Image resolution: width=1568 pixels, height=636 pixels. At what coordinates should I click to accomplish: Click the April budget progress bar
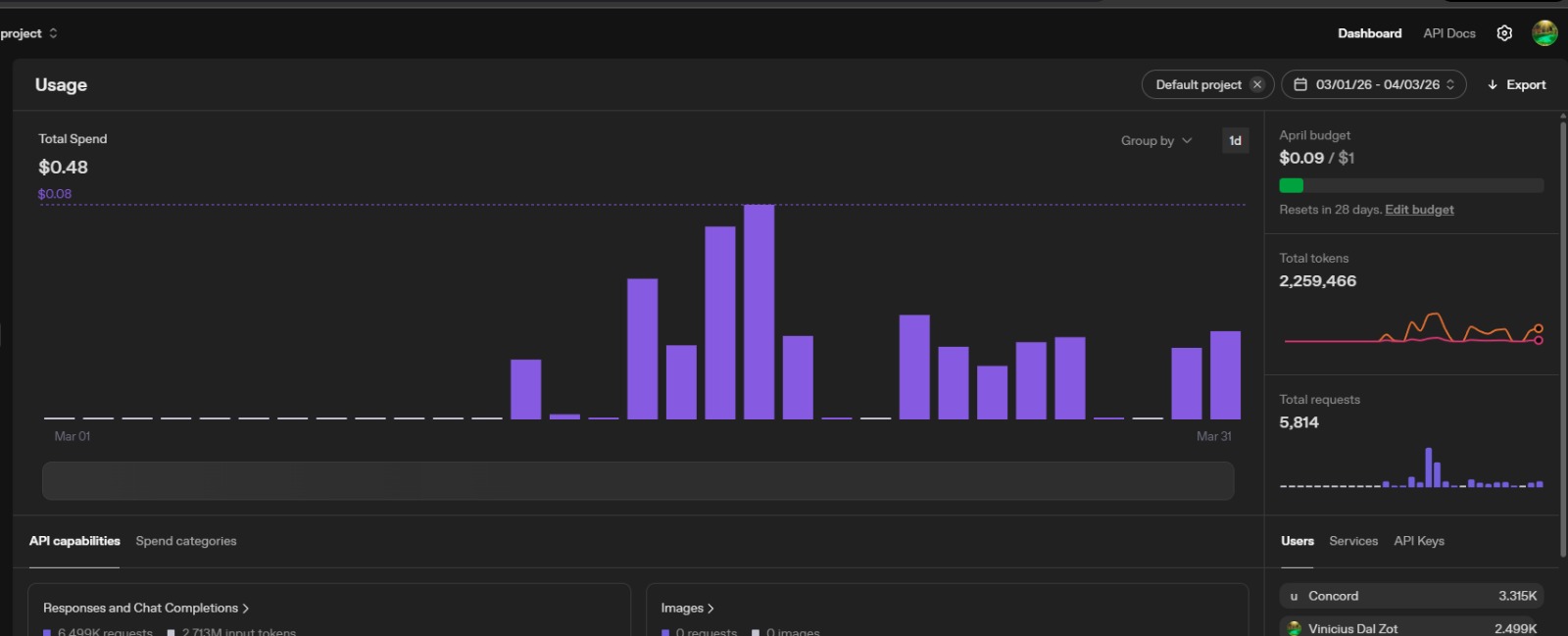click(1410, 185)
